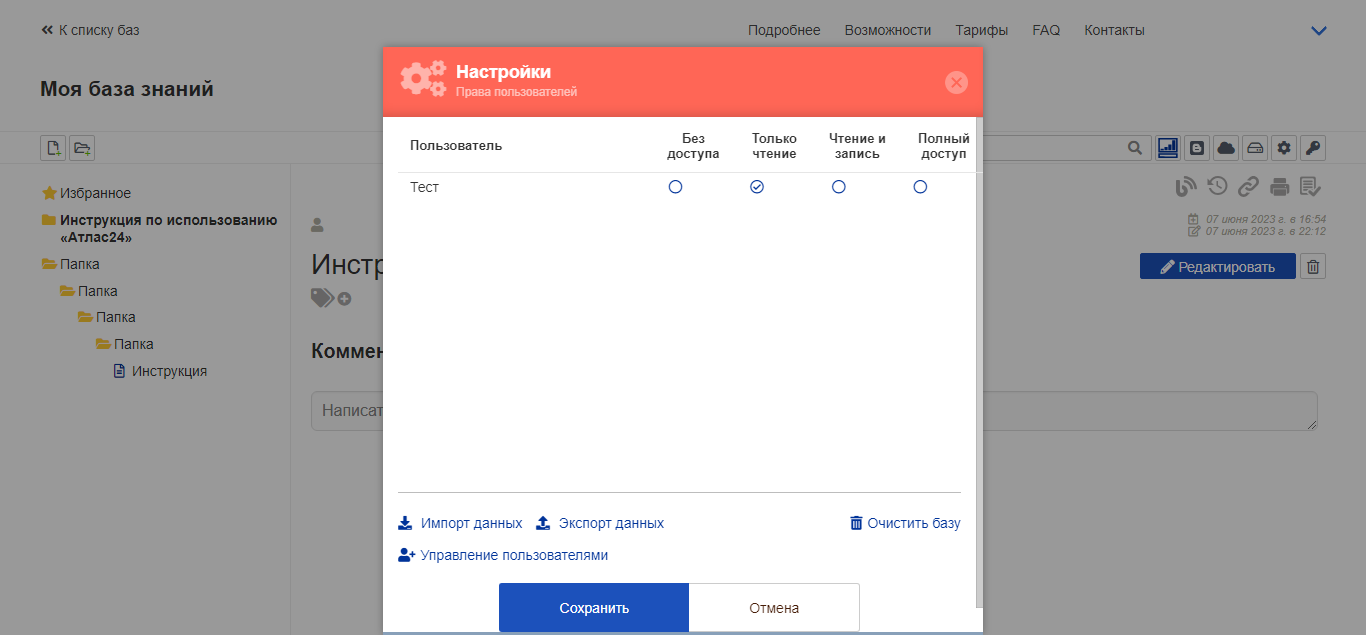Click the settings dialog vertical scrollbar
This screenshot has height=635, width=1366.
(979, 362)
